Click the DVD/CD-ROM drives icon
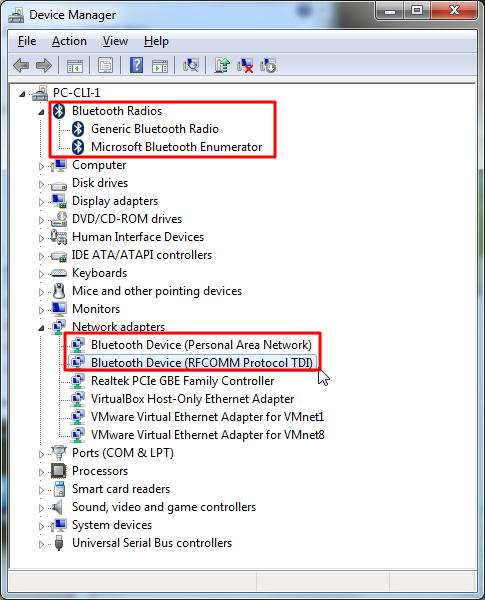Image resolution: width=485 pixels, height=600 pixels. pyautogui.click(x=59, y=219)
